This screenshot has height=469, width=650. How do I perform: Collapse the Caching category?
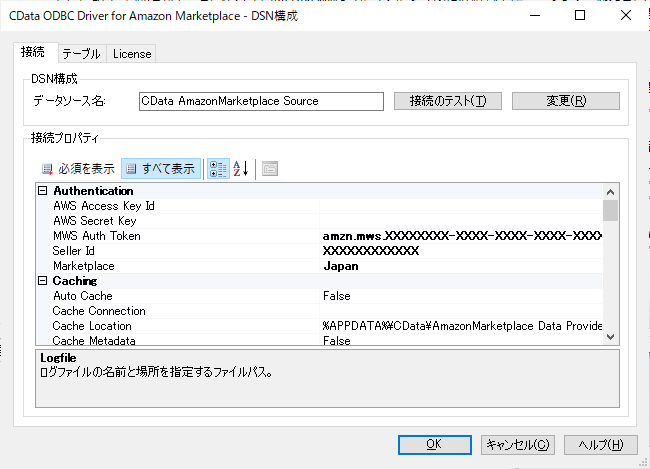[43, 281]
